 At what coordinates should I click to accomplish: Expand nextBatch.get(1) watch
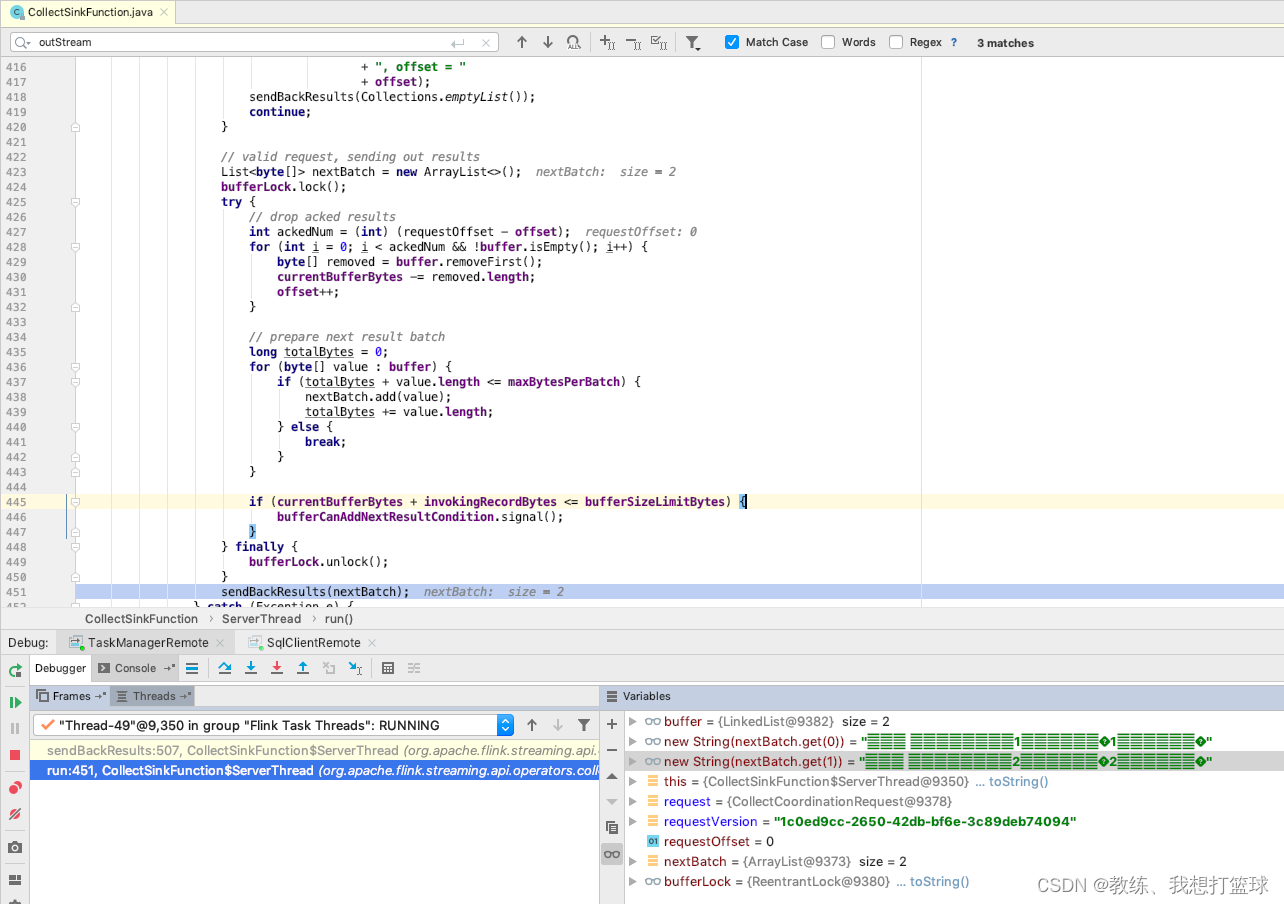click(x=633, y=761)
